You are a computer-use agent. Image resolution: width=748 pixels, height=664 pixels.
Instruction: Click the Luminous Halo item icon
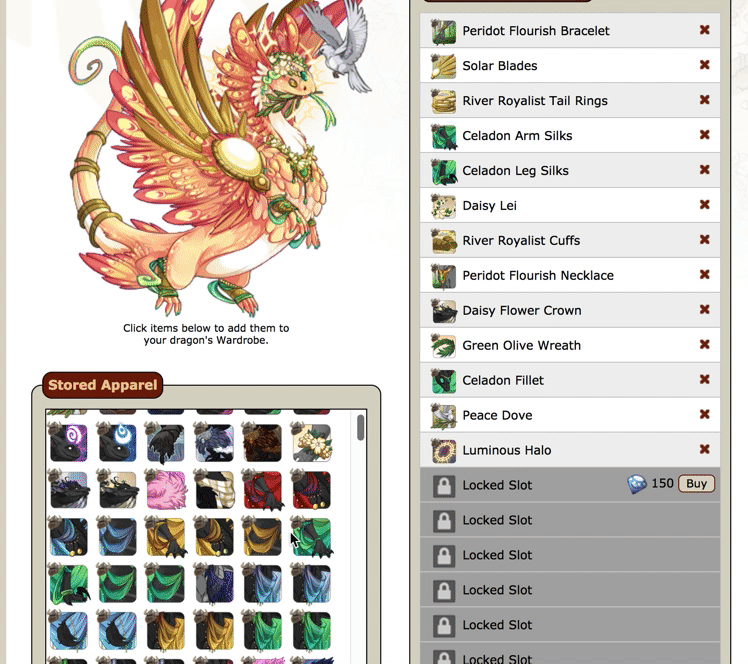(x=443, y=451)
